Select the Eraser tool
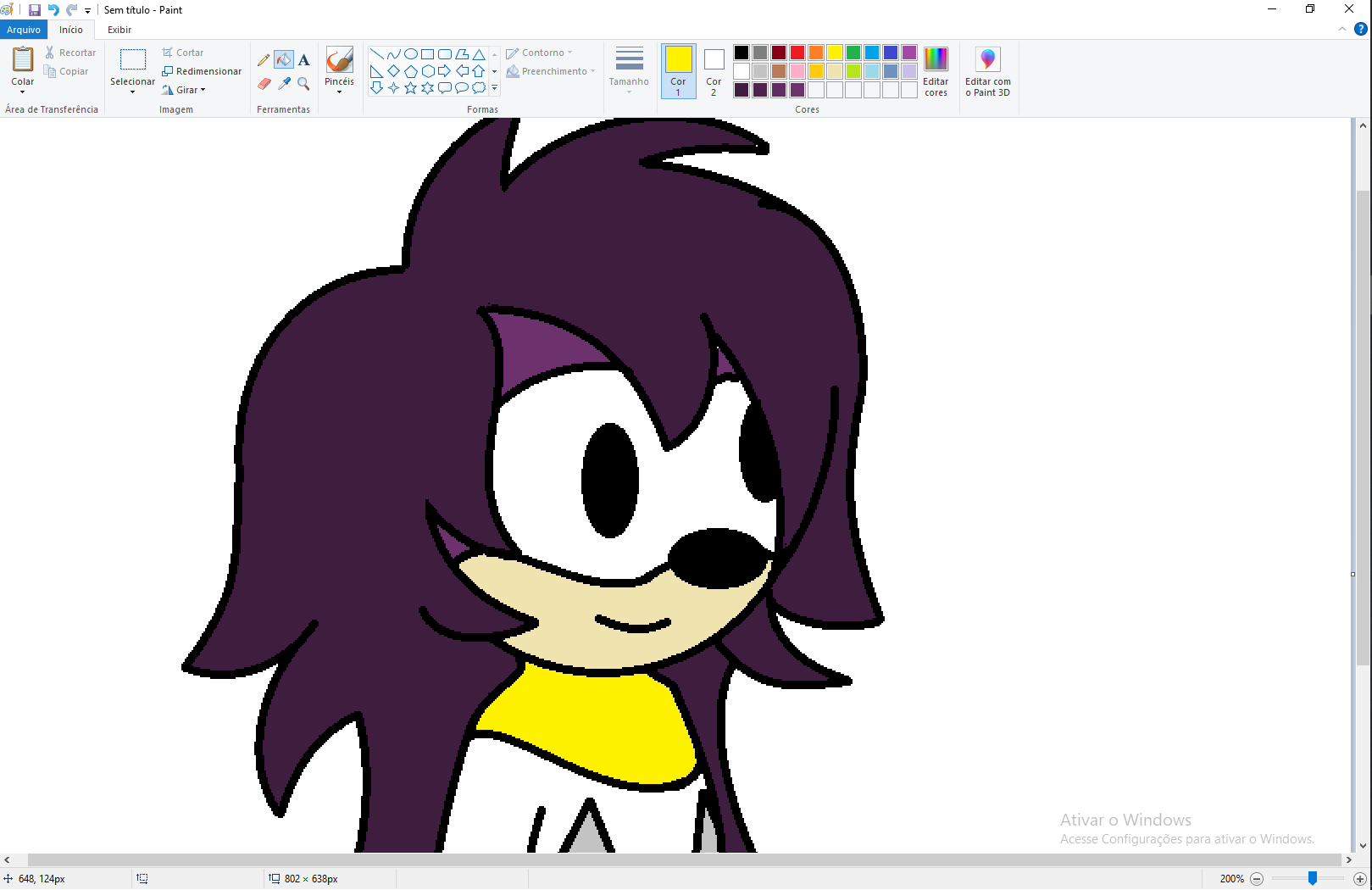Screen dimensions: 1372x890 coord(264,84)
